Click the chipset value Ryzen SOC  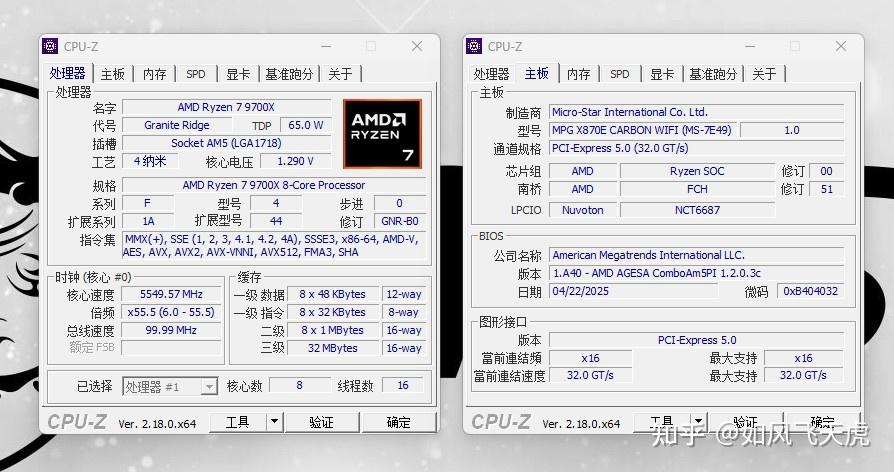697,171
